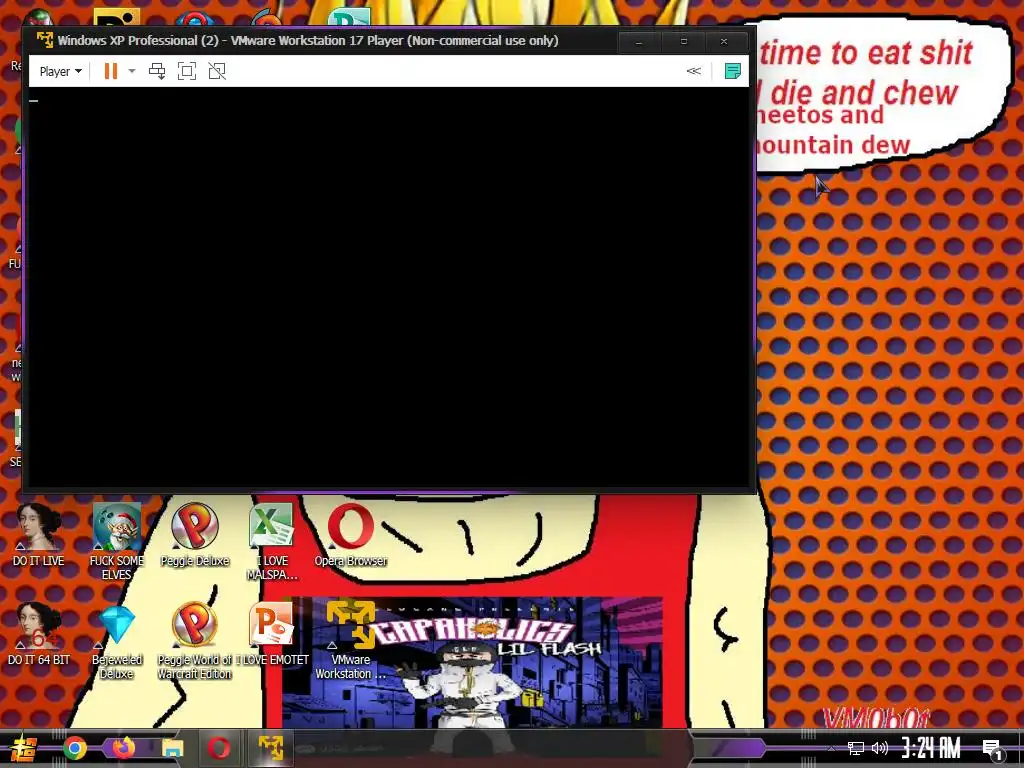Image resolution: width=1024 pixels, height=768 pixels.
Task: Open the Player menu dropdown
Action: [60, 71]
